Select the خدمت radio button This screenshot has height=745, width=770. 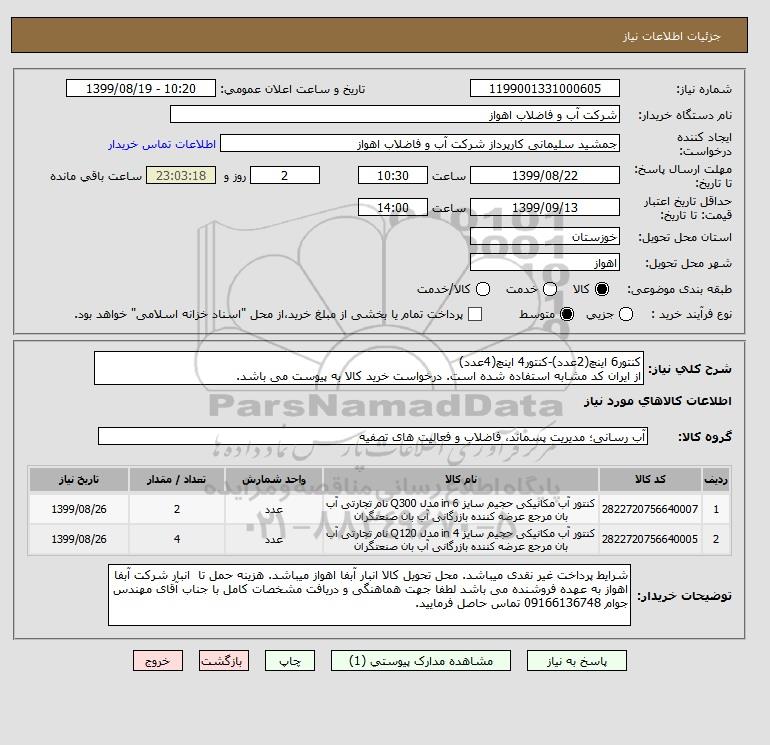(x=550, y=289)
